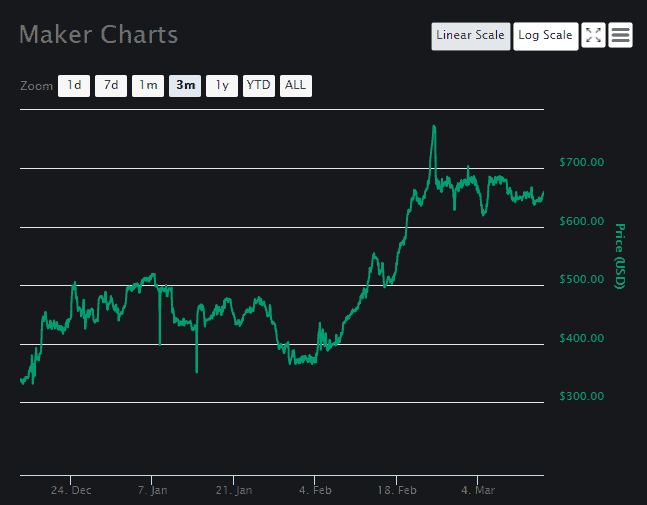The height and width of the screenshot is (505, 647).
Task: Click the $400.00 axis label
Action: tap(581, 338)
